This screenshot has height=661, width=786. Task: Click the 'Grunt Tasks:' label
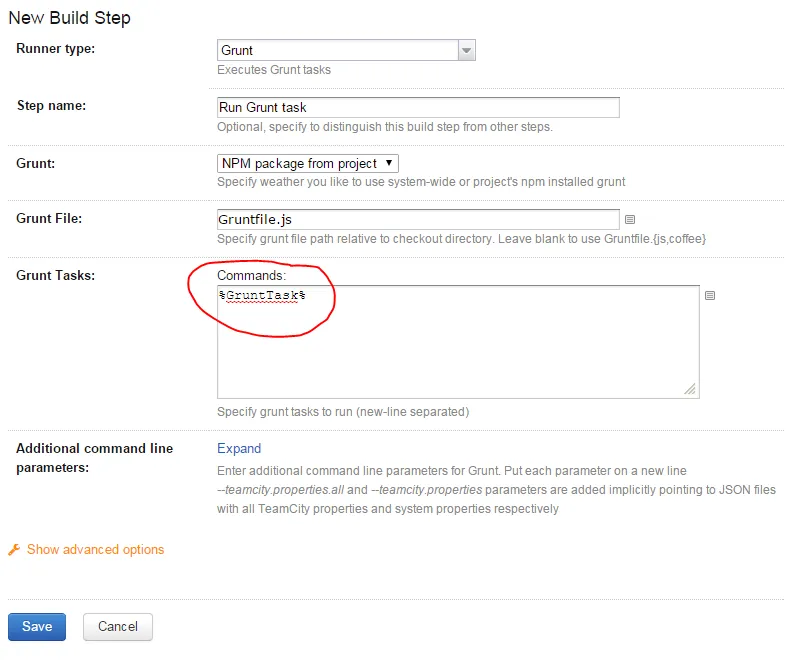point(55,275)
